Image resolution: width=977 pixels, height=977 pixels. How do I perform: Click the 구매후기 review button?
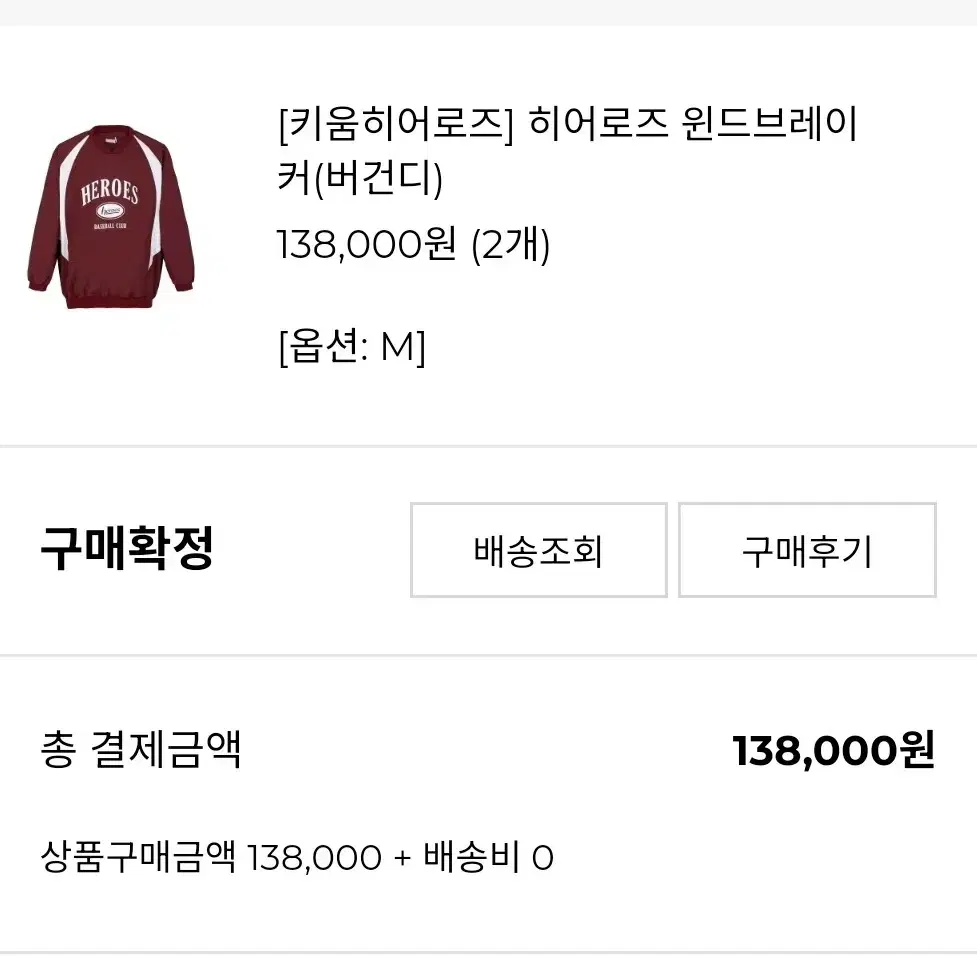(807, 550)
